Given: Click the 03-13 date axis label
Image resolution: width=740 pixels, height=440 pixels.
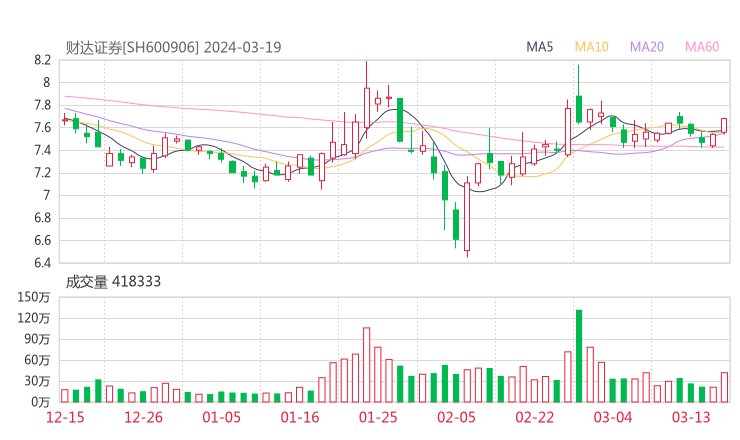Looking at the screenshot, I should (x=691, y=417).
